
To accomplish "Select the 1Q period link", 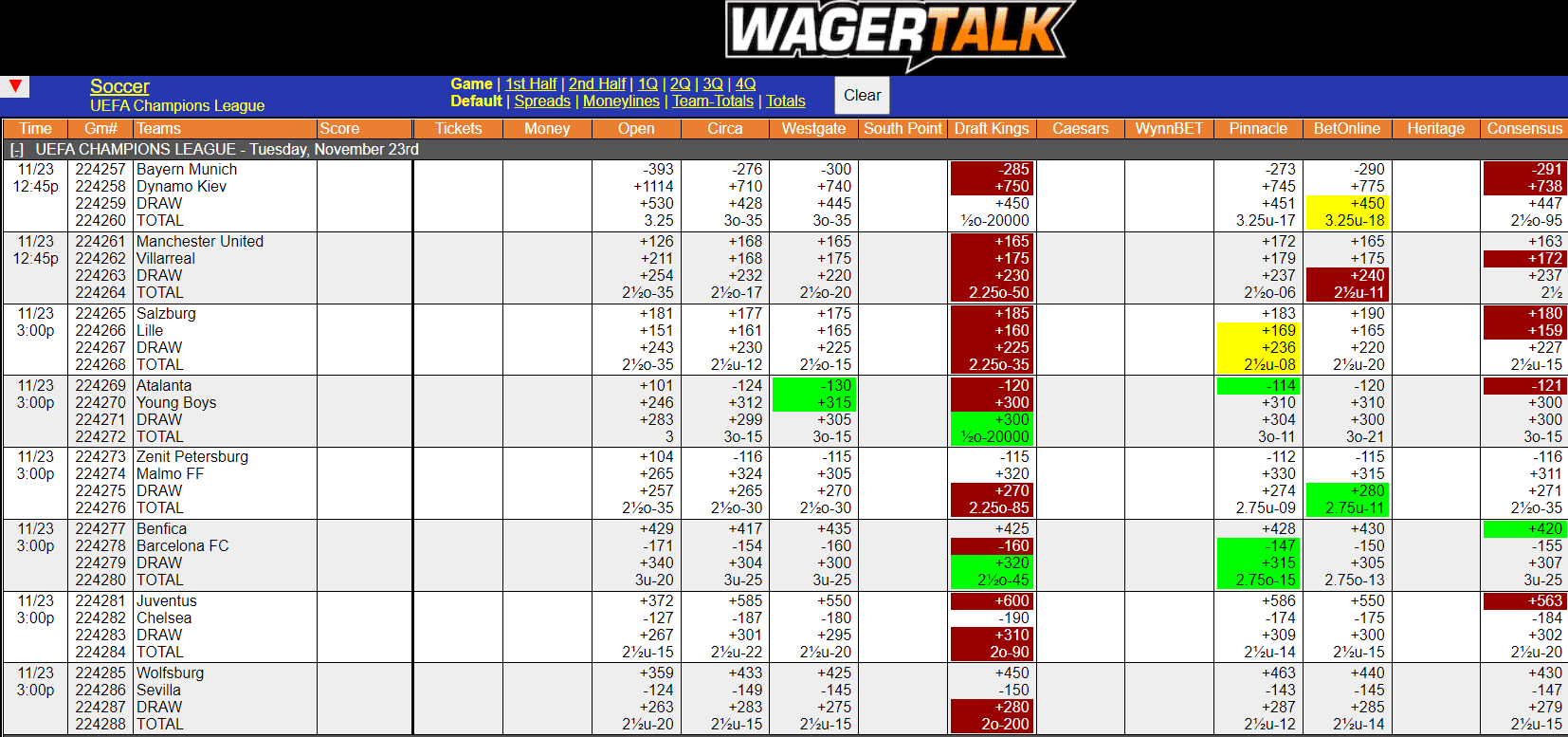I will point(647,84).
